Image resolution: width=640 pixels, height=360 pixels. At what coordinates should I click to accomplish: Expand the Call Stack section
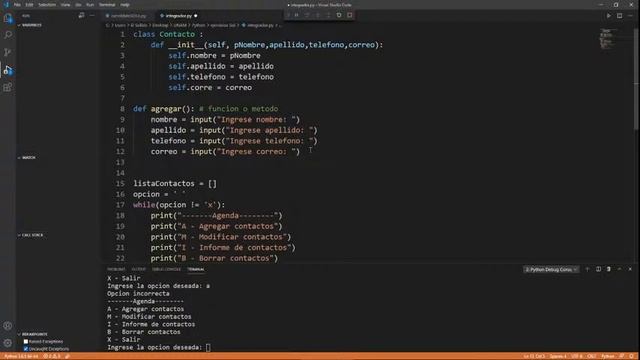click(30, 235)
